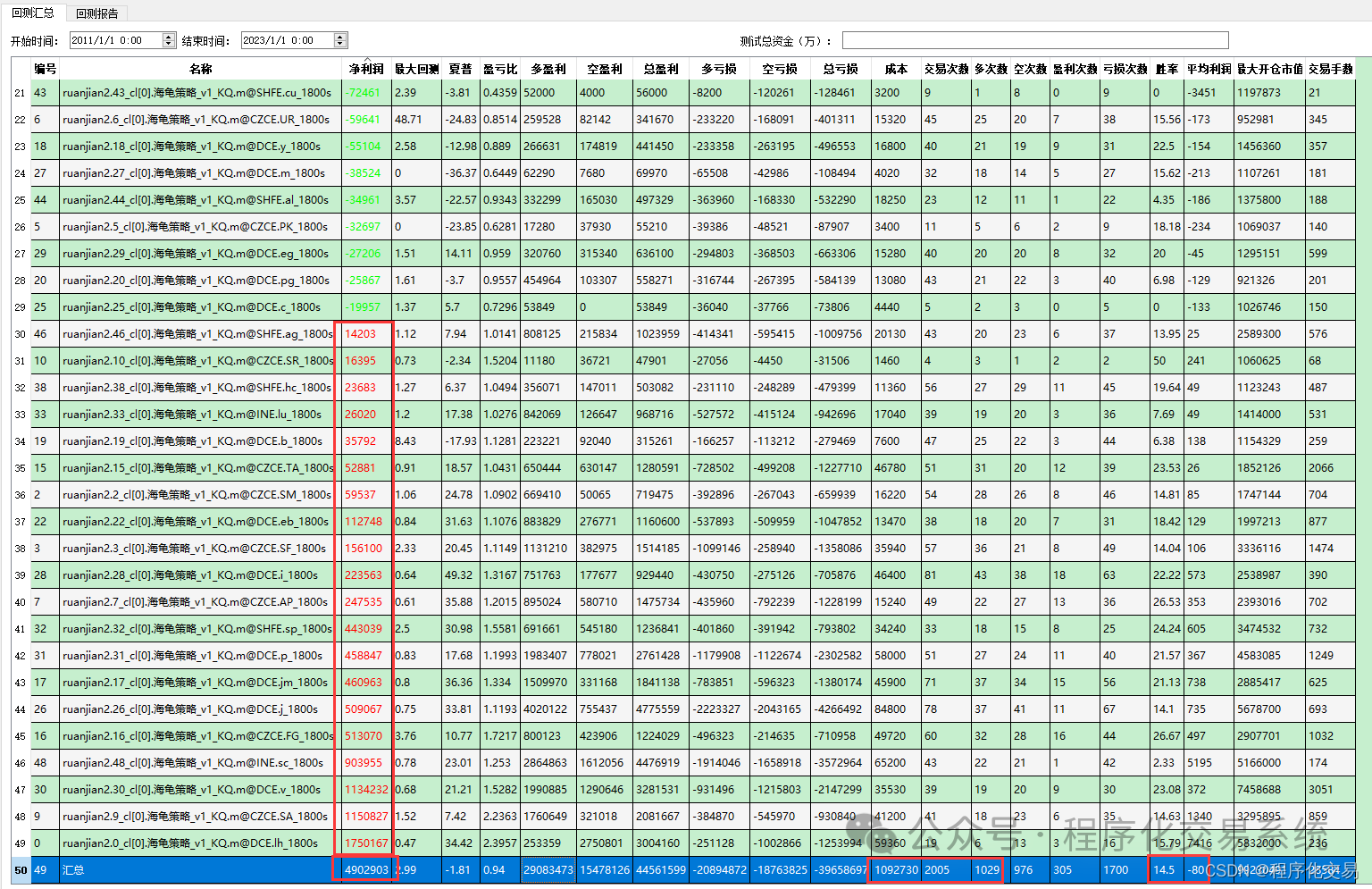Sort by the 交易次数 column header
1372x889 pixels.
(x=947, y=69)
